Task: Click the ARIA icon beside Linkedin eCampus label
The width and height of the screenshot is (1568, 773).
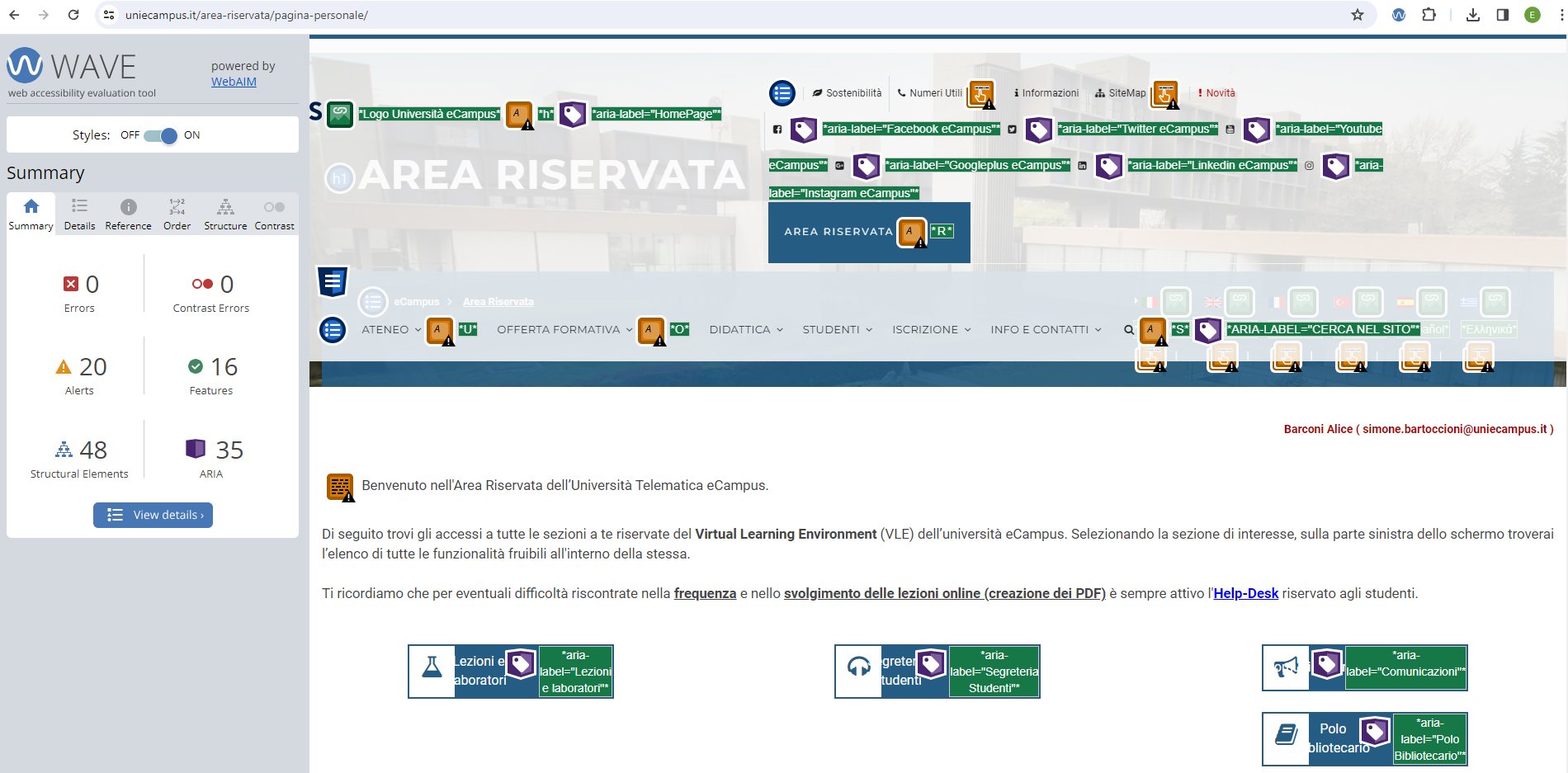Action: [x=1109, y=166]
